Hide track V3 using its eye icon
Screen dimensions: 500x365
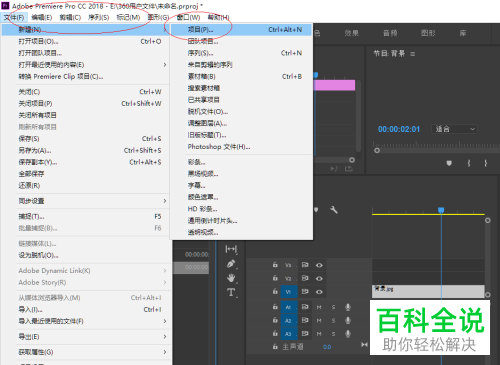(x=319, y=265)
